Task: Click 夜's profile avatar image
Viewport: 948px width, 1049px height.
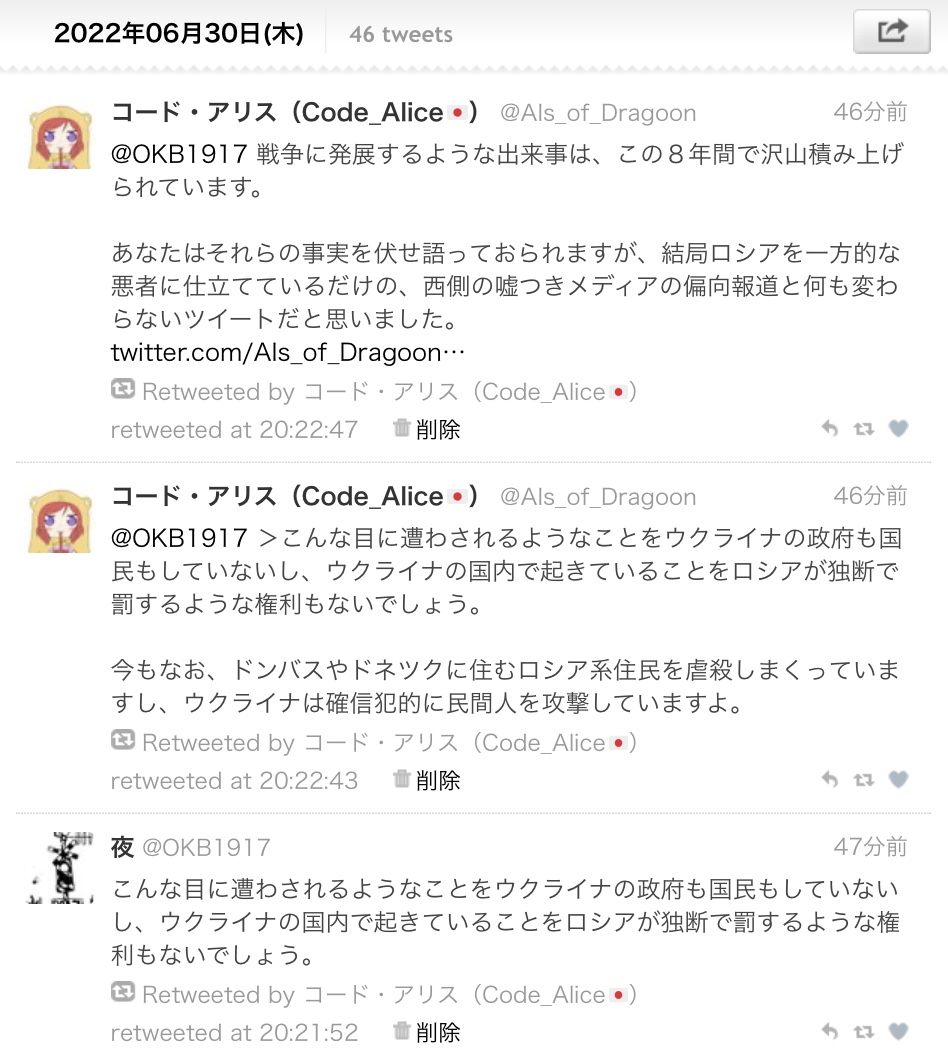Action: [x=60, y=868]
